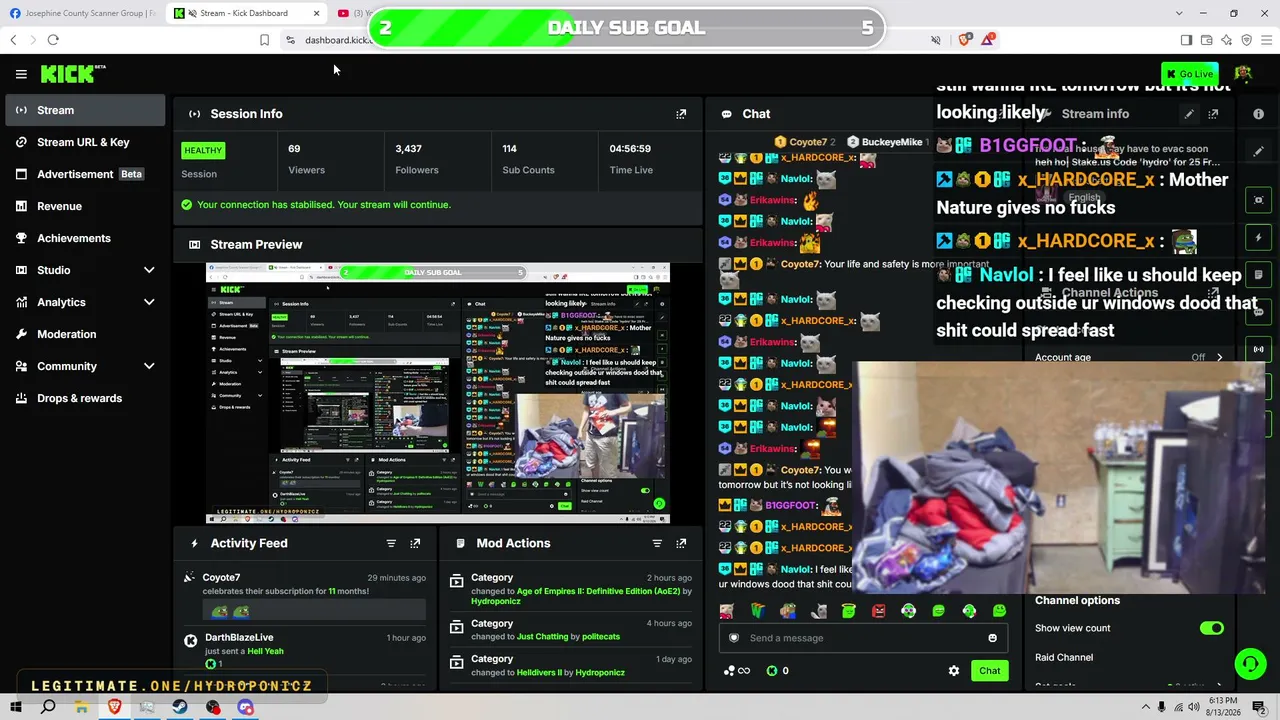Viewport: 1280px width, 720px height.
Task: Pop out the Activity Feed panel
Action: pyautogui.click(x=415, y=543)
